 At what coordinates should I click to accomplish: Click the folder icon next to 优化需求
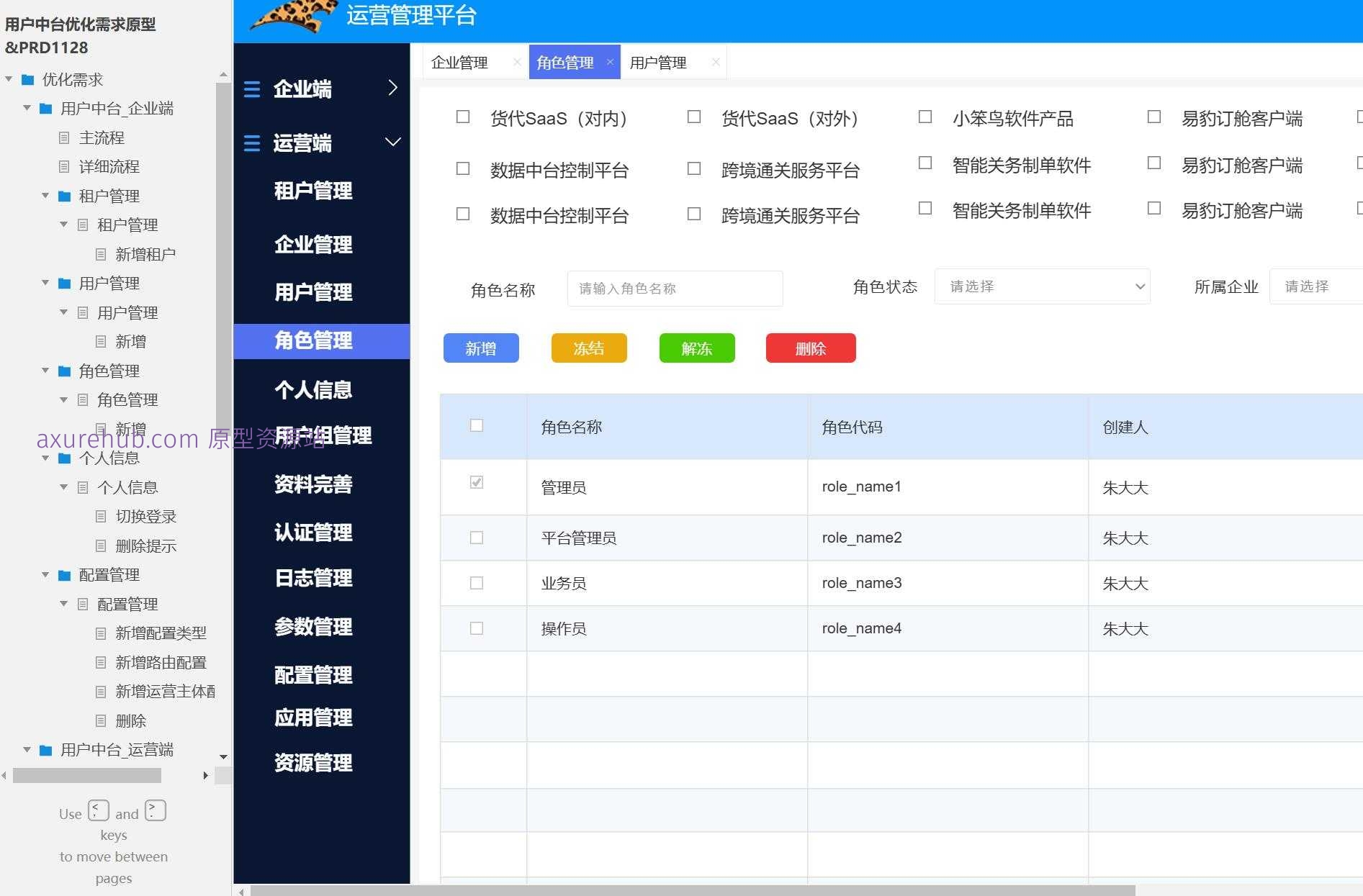pyautogui.click(x=27, y=80)
